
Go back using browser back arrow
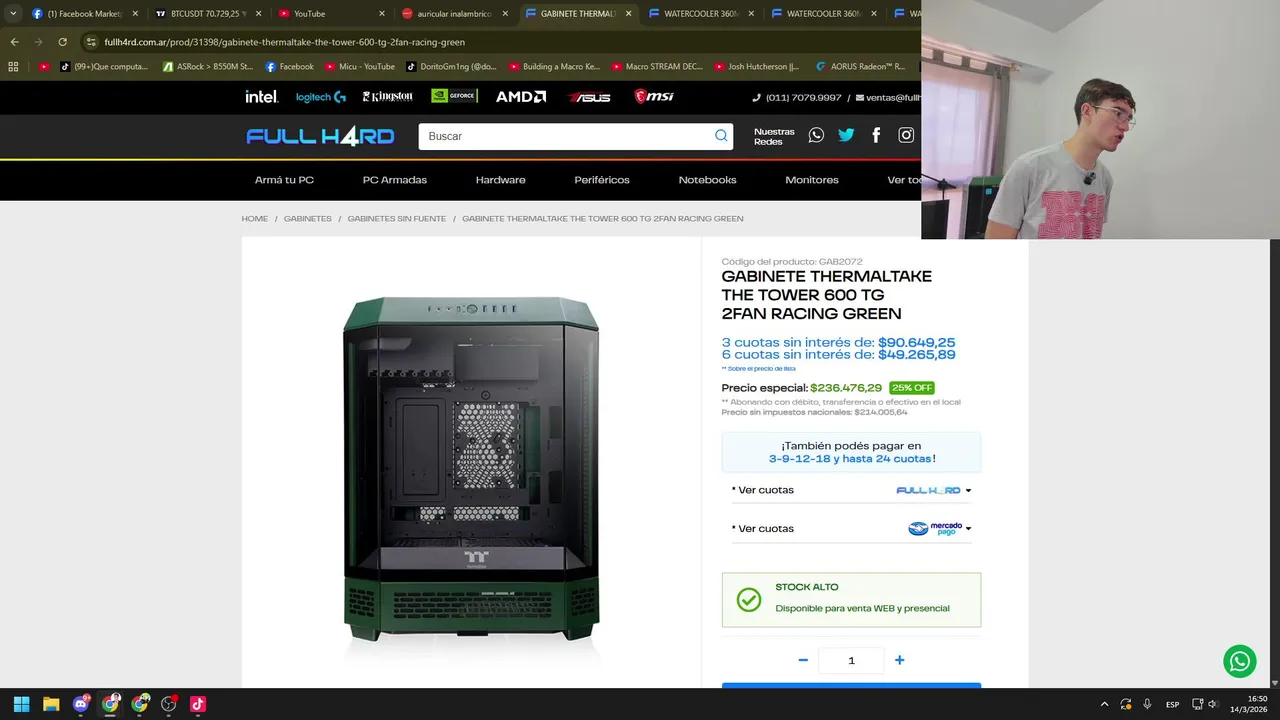coord(14,42)
